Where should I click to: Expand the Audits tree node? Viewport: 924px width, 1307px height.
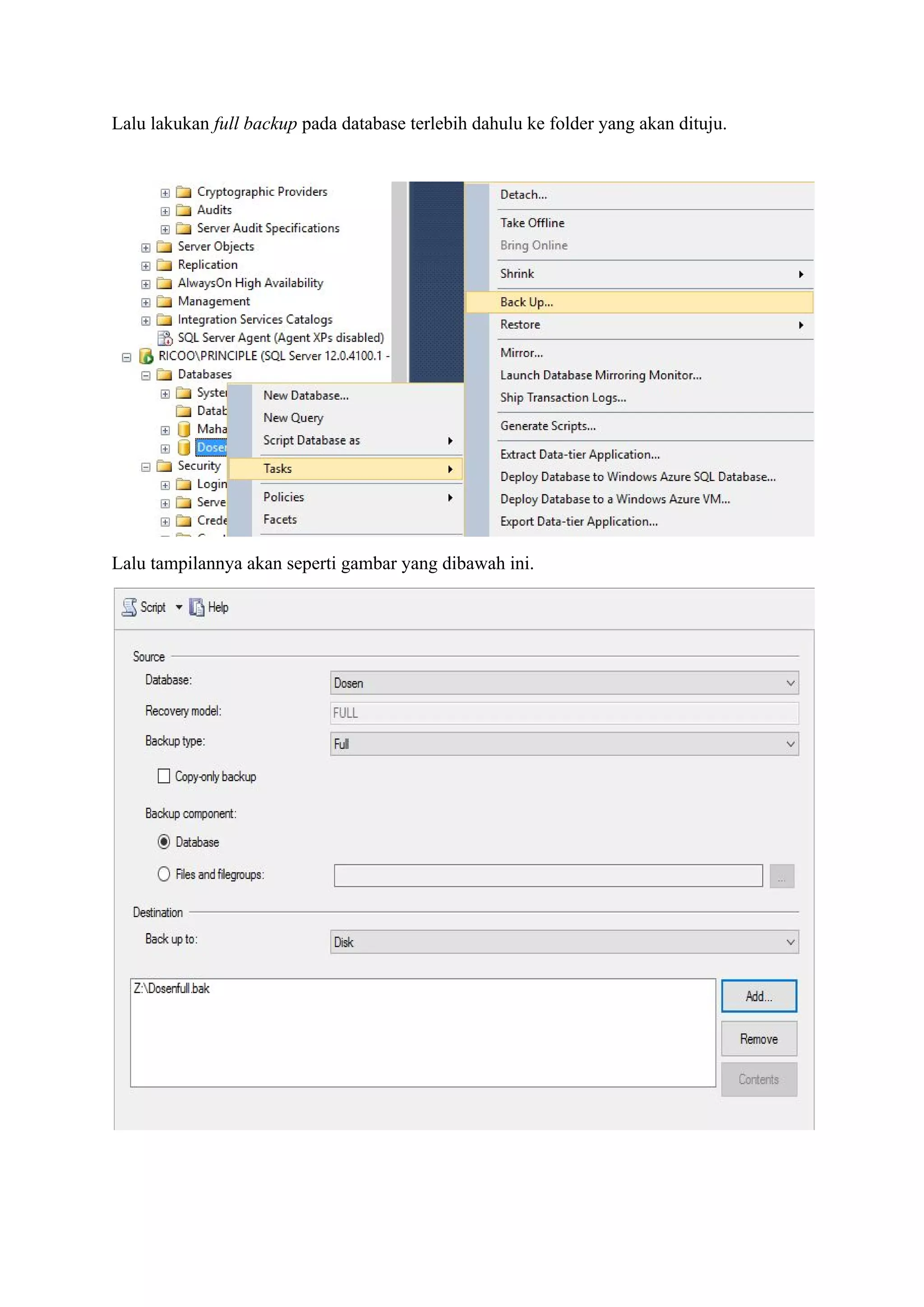point(165,211)
